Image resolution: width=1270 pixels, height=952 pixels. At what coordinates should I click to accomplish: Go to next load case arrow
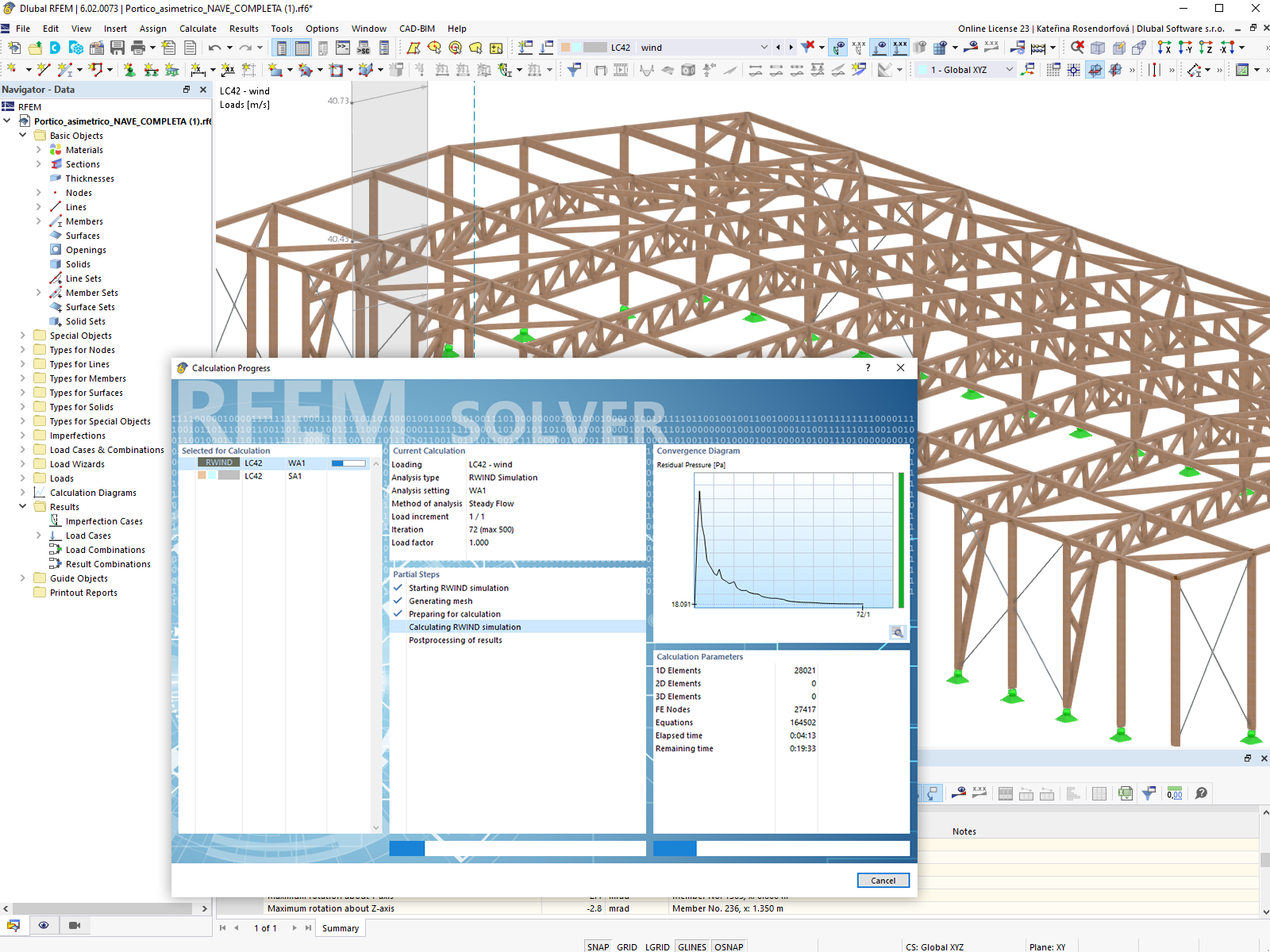coord(791,48)
